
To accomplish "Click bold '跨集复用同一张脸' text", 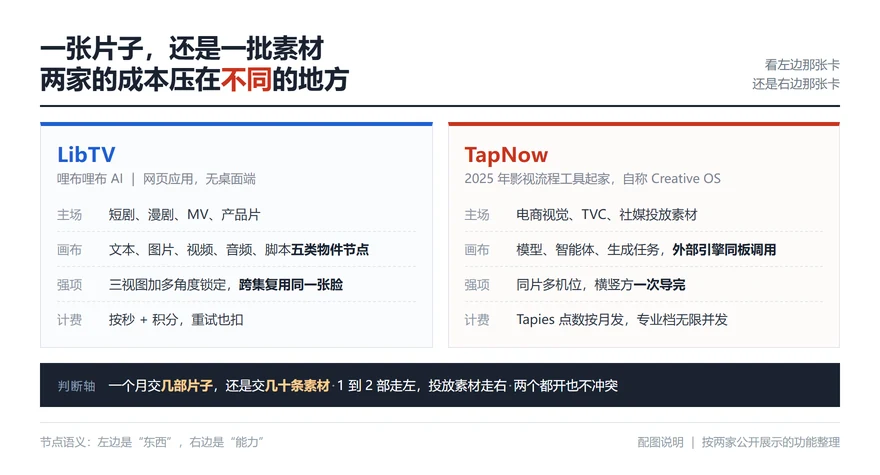I will [x=291, y=285].
